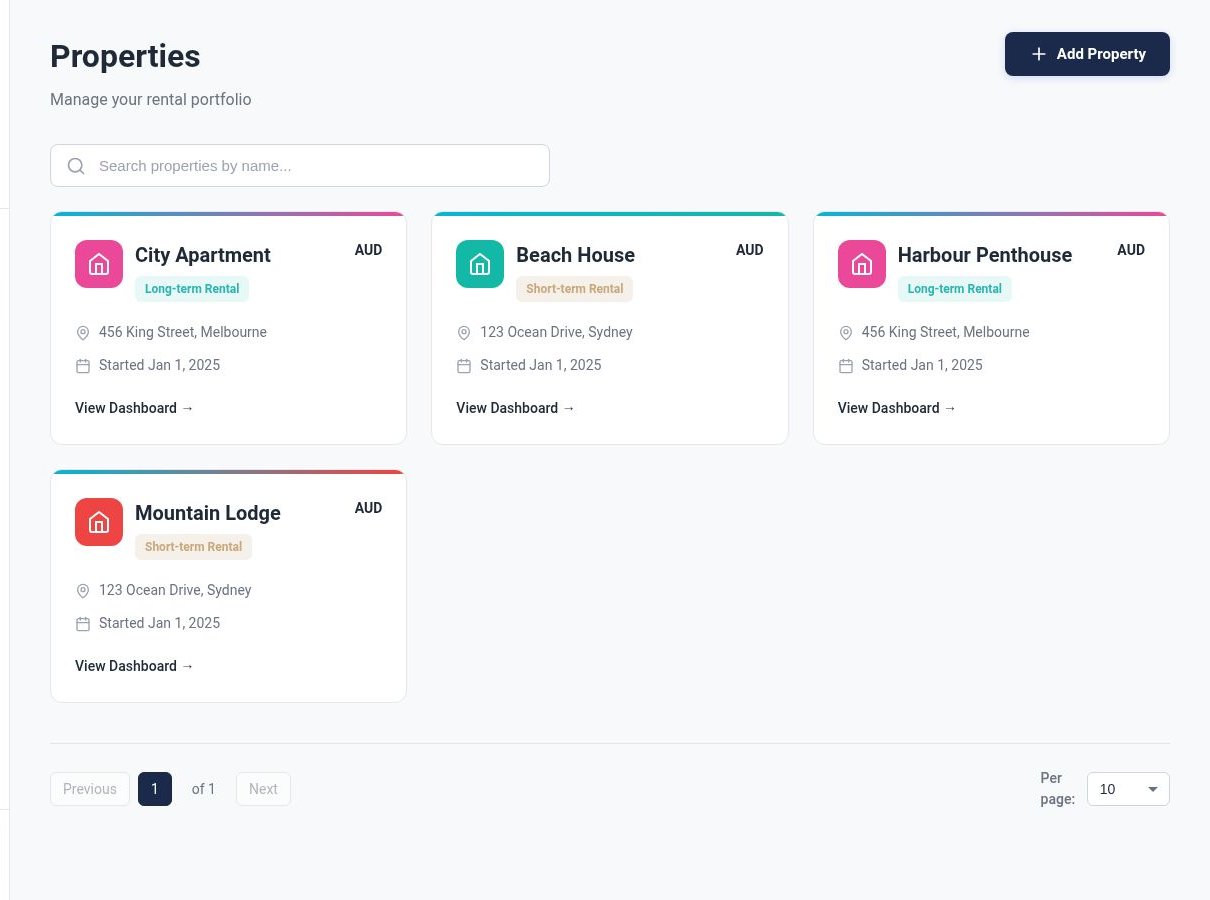
Task: Open View Dashboard for Mountain Lodge
Action: [x=134, y=666]
